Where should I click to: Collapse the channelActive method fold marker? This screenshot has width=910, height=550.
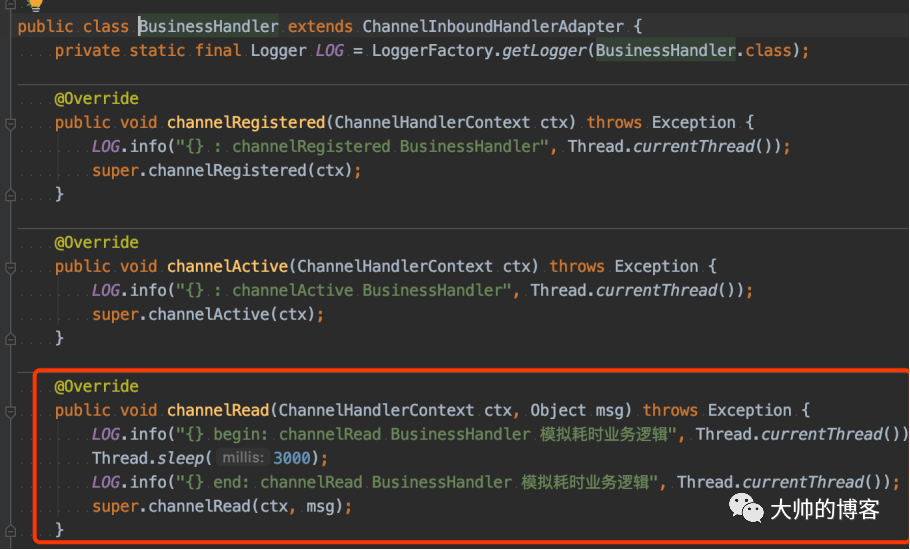pos(10,267)
